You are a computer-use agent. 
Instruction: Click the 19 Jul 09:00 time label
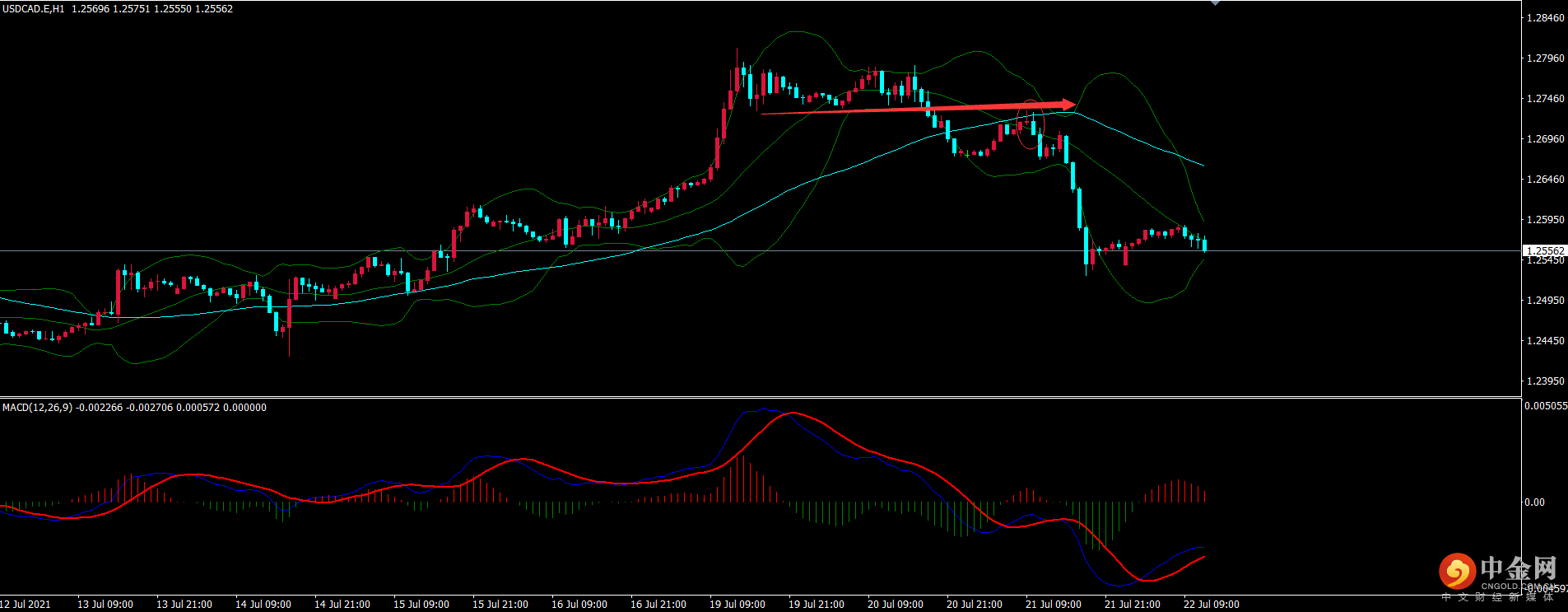[737, 605]
